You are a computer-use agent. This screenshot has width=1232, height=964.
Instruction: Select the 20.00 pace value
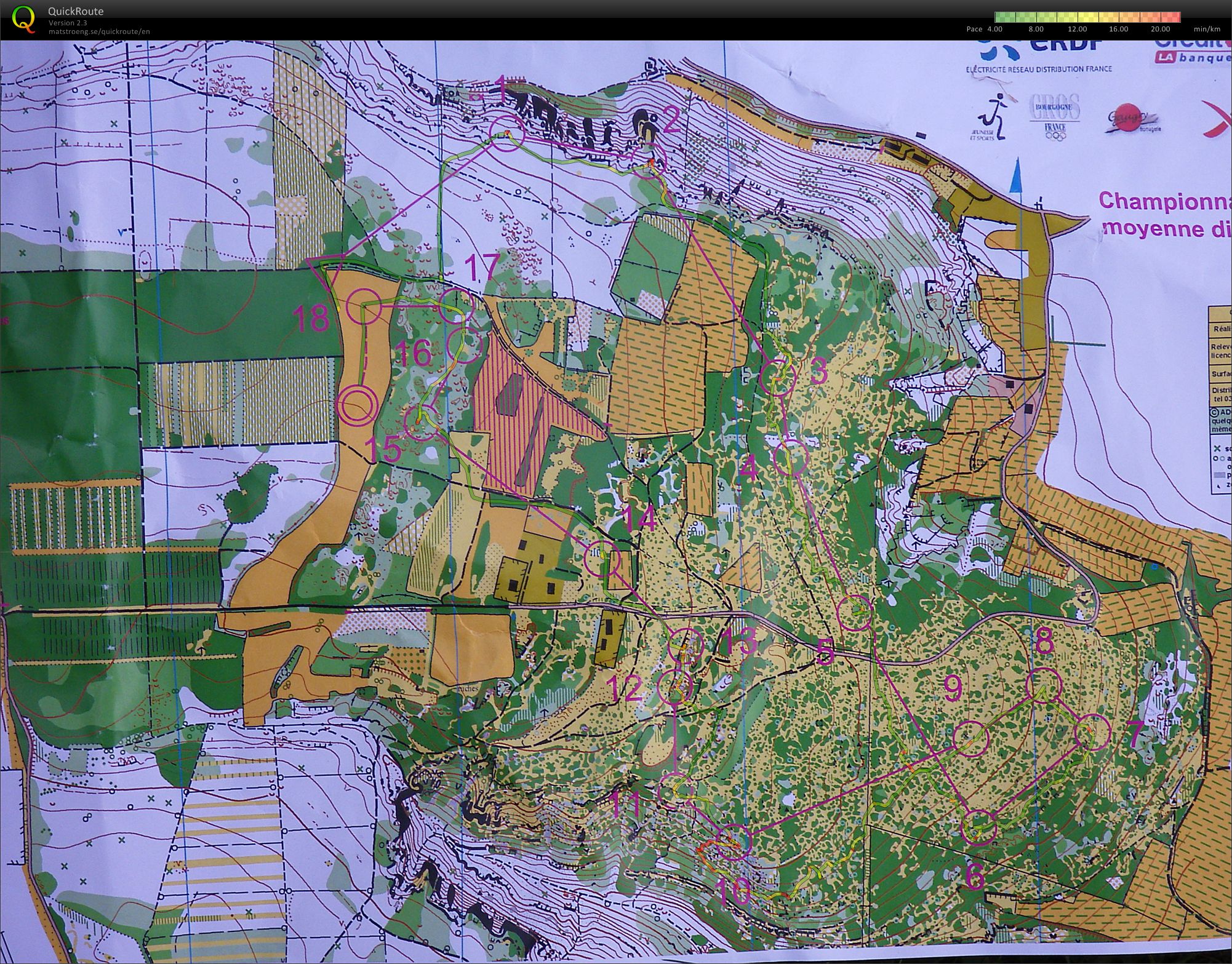(1160, 29)
